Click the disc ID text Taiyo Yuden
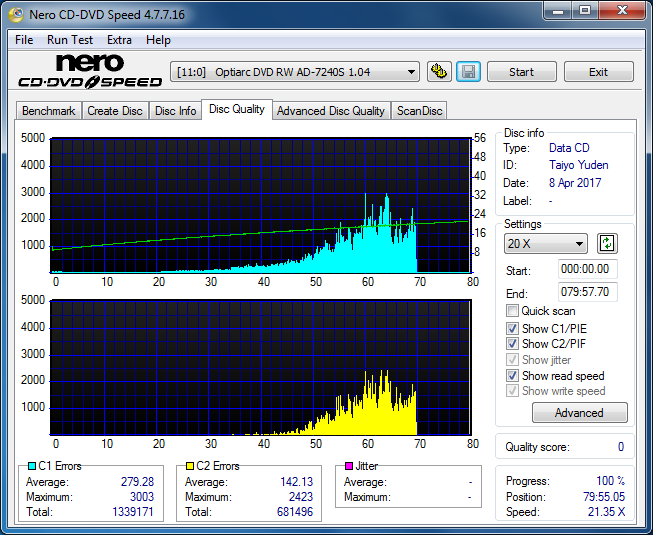653x535 pixels. click(578, 165)
